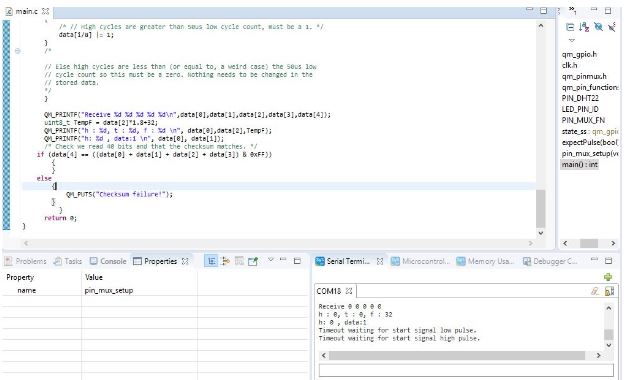Toggle Show Categories in the Properties view
626x380 pixels.
pyautogui.click(x=211, y=261)
